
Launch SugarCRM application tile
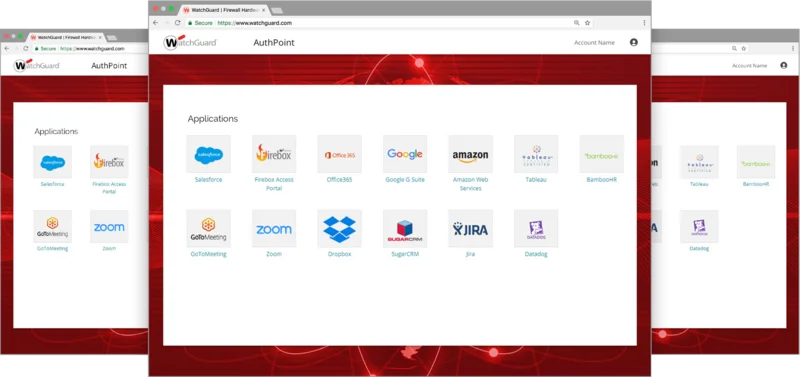tap(405, 229)
